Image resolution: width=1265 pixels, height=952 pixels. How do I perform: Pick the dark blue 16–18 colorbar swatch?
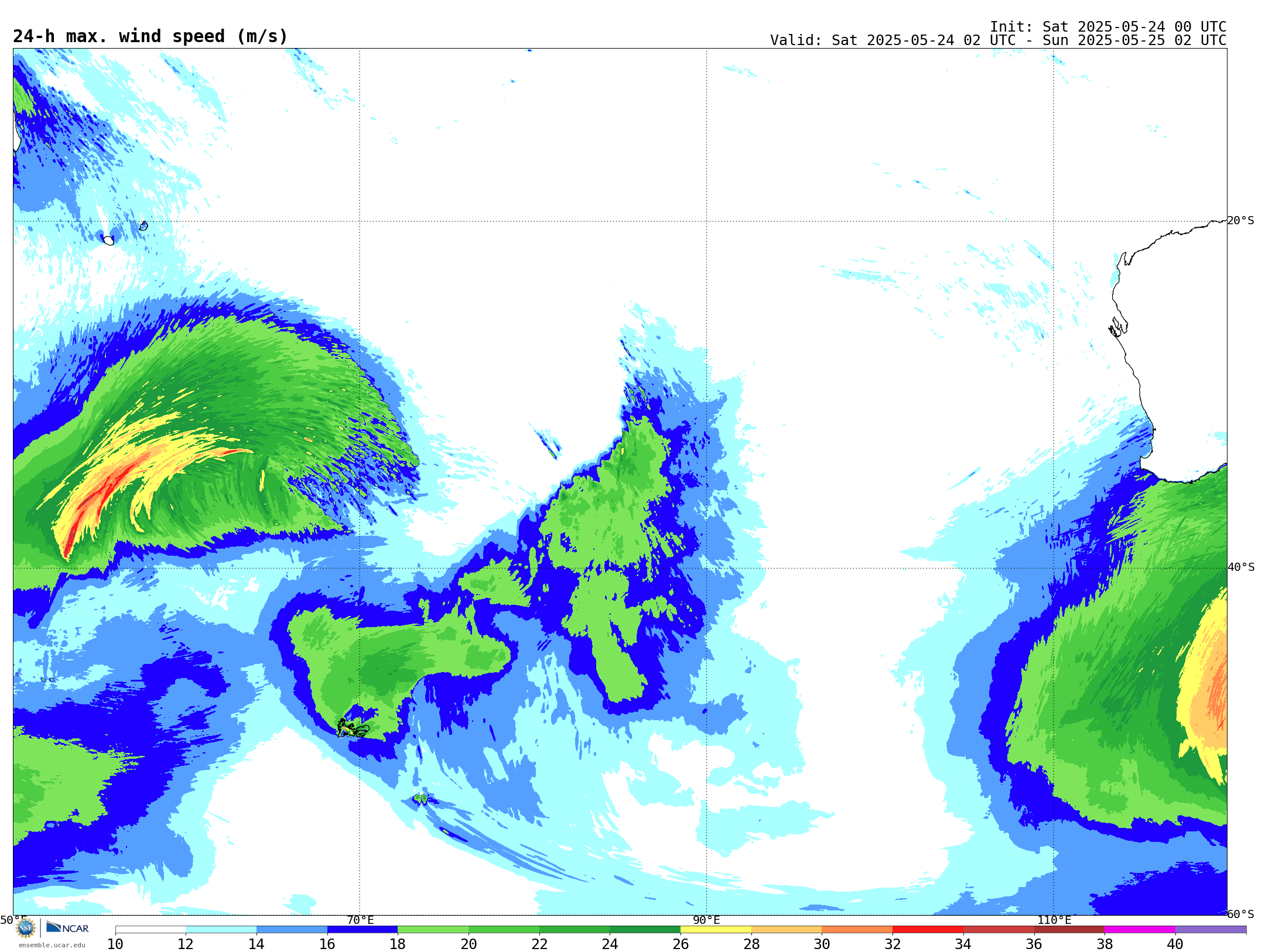[x=363, y=930]
